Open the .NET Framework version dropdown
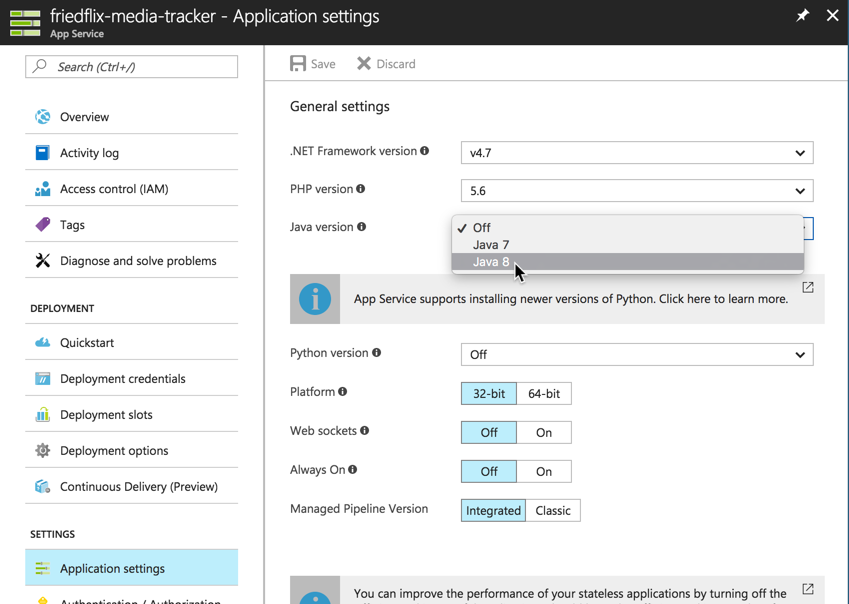Viewport: 849px width, 604px height. pos(637,153)
